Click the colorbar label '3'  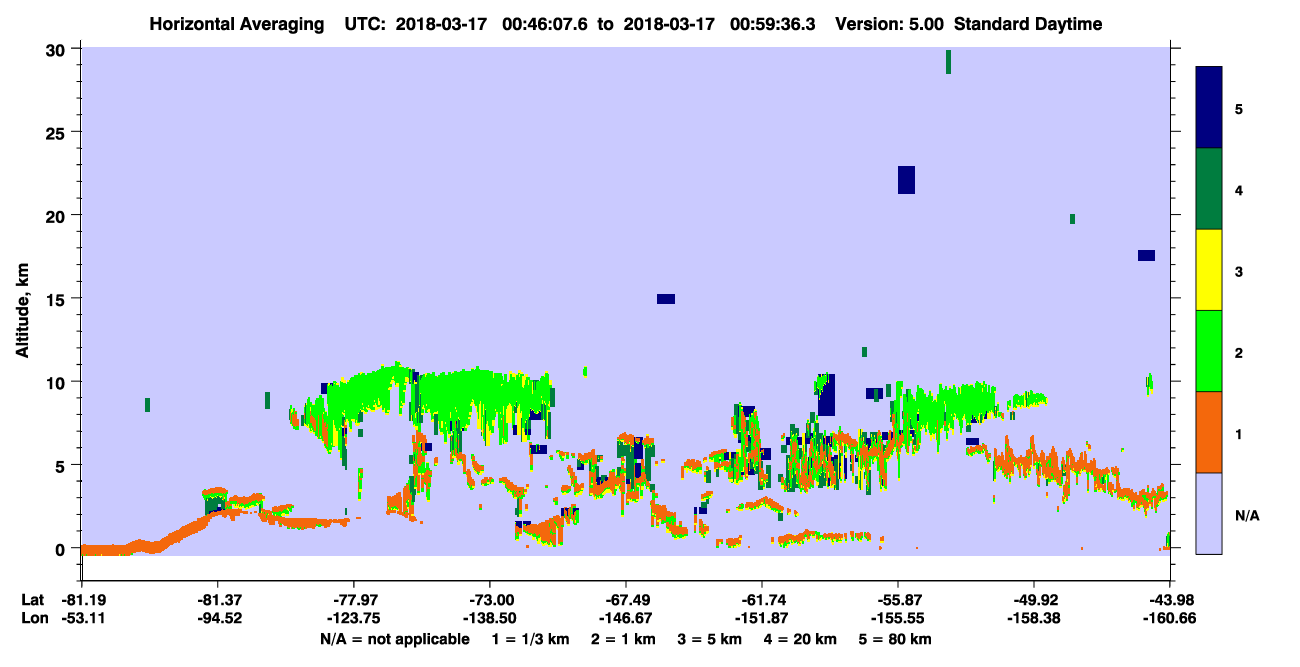tap(1239, 272)
